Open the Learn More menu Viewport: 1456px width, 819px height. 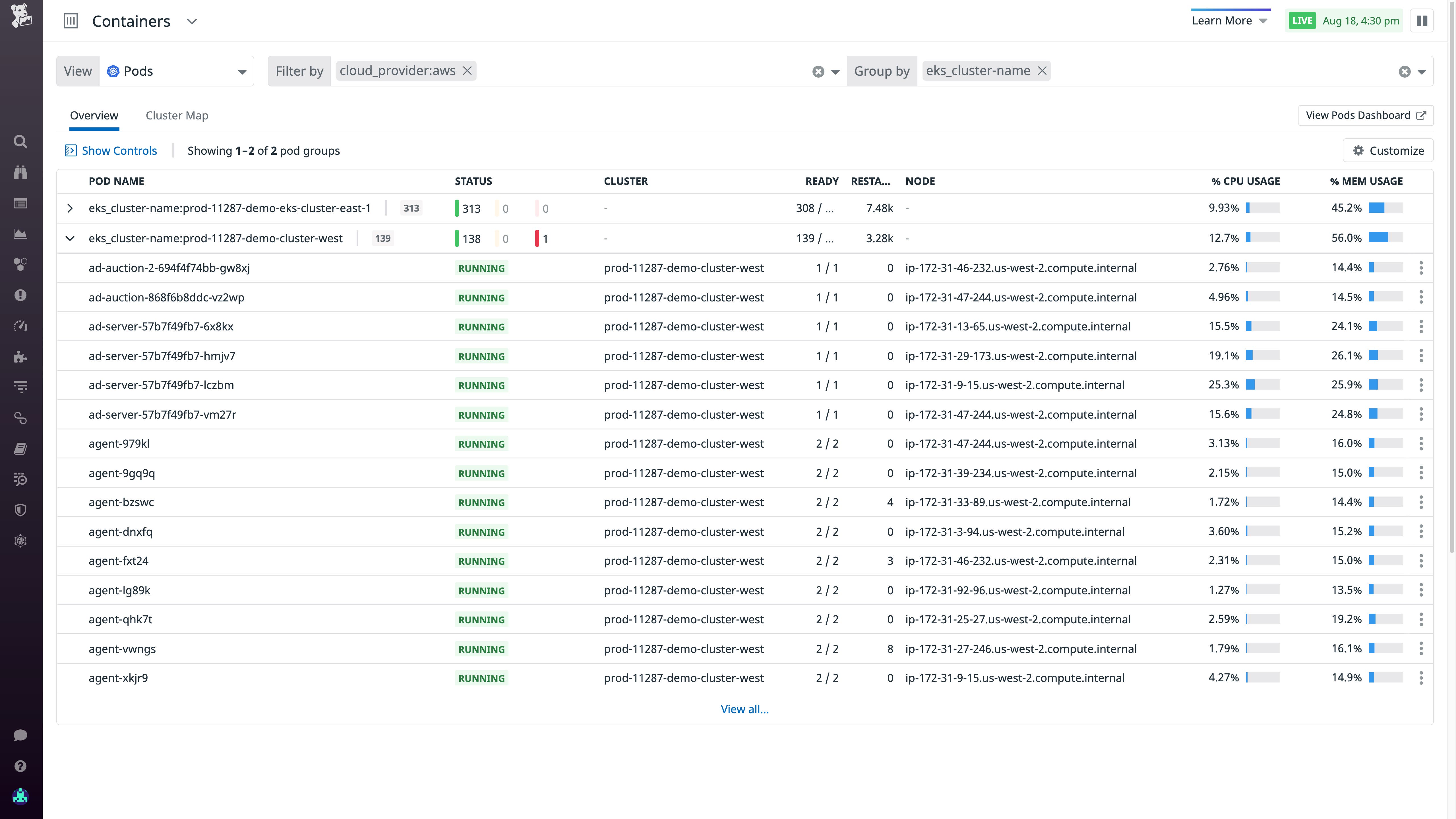point(1230,20)
